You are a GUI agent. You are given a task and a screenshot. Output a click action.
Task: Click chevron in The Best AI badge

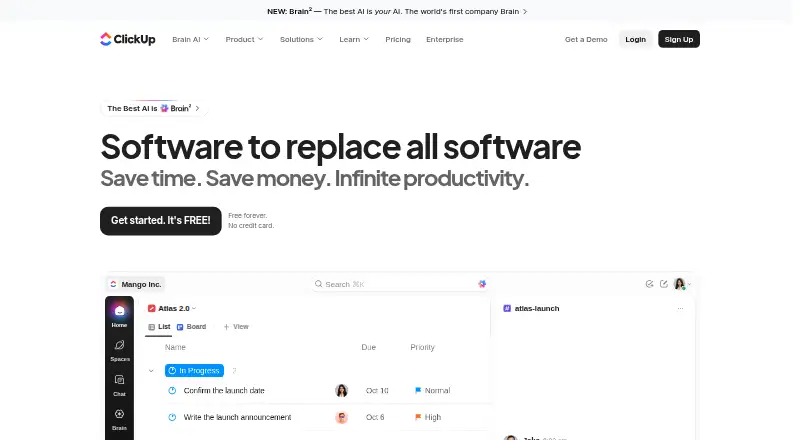[197, 108]
